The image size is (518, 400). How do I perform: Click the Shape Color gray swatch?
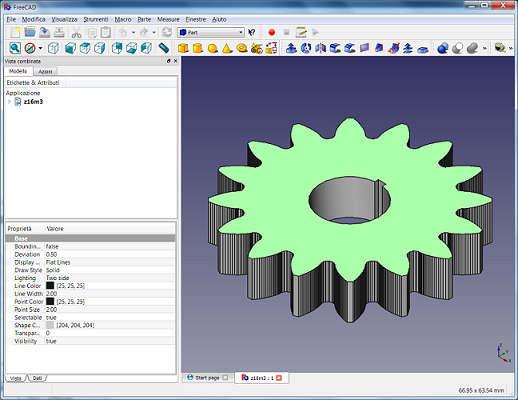pos(50,325)
